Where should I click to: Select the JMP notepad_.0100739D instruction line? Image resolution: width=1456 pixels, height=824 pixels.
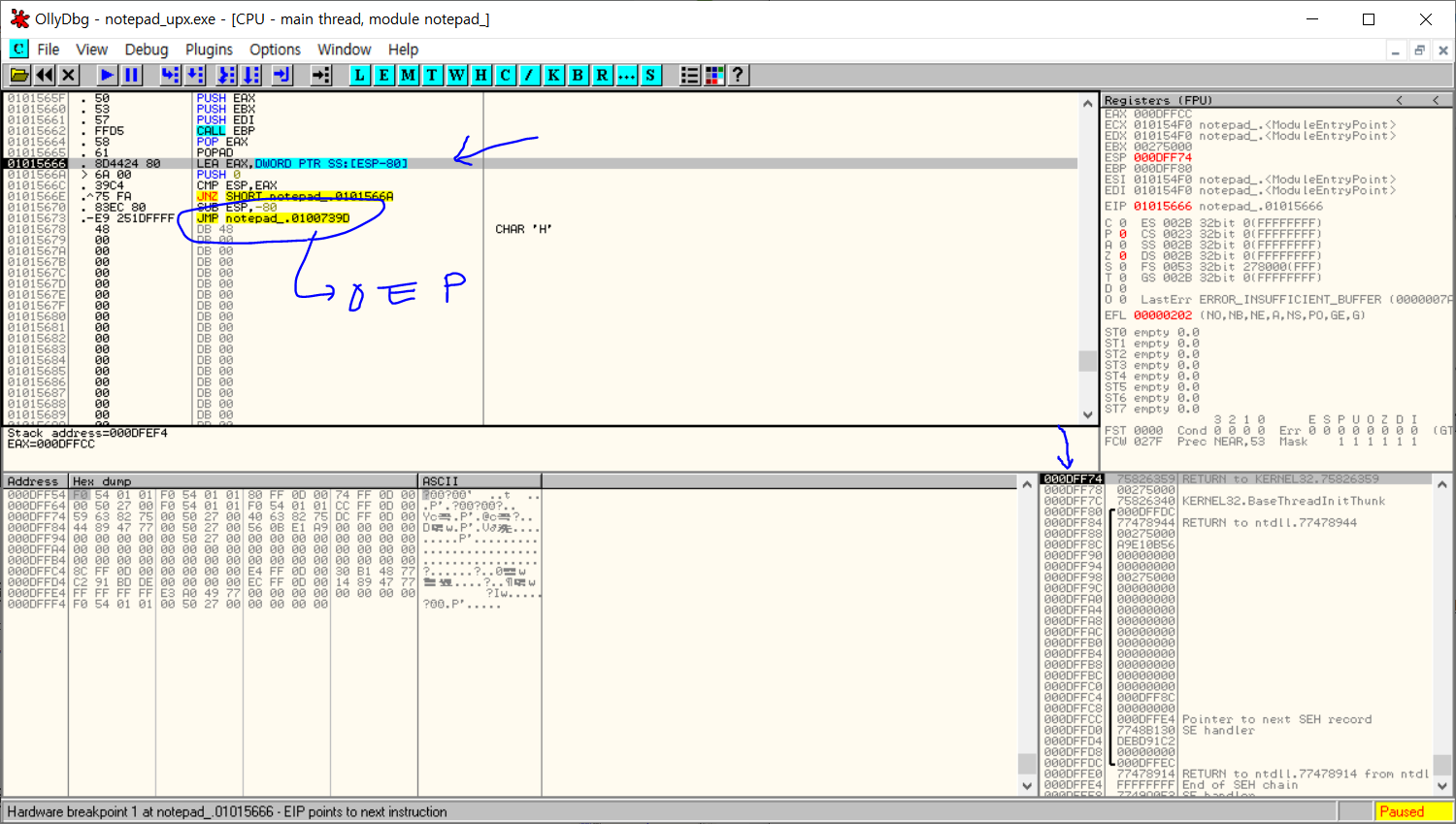point(541,218)
